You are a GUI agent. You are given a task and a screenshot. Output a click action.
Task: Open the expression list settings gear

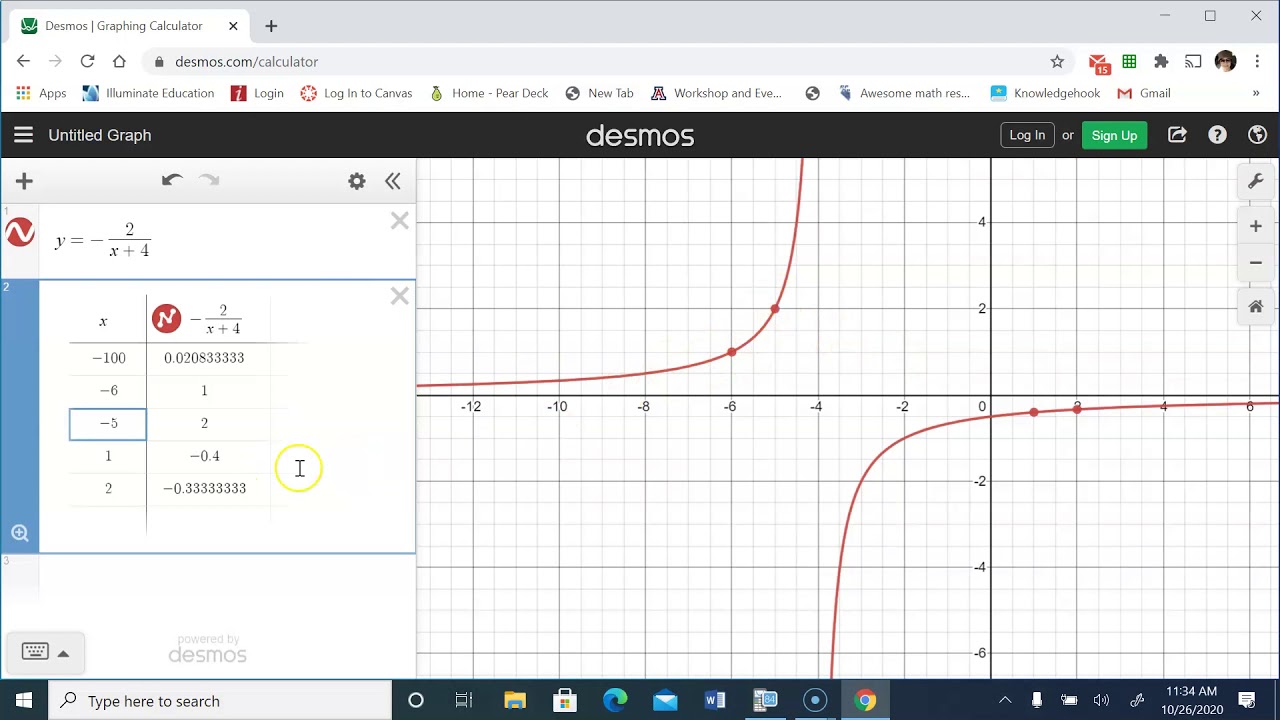click(x=356, y=181)
